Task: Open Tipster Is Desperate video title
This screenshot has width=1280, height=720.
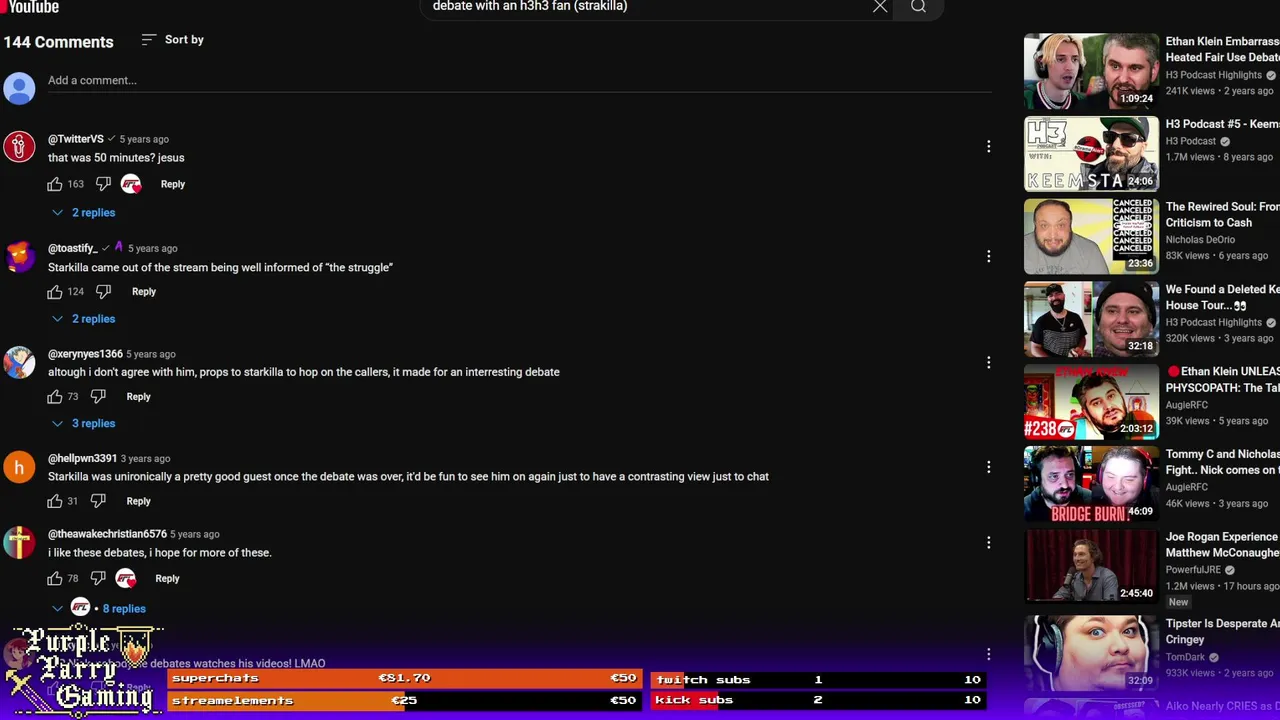Action: (x=1222, y=631)
